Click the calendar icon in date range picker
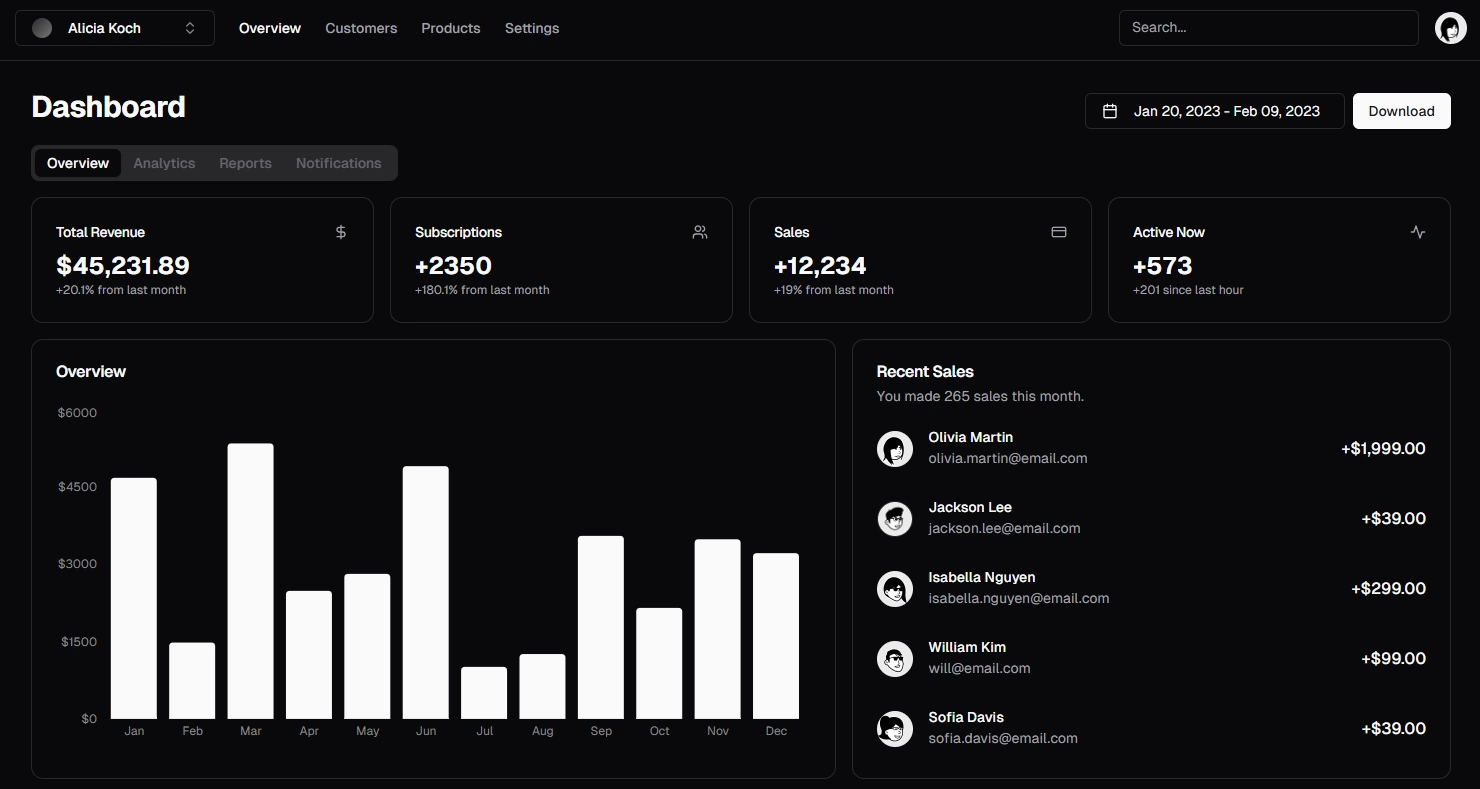 coord(1110,111)
